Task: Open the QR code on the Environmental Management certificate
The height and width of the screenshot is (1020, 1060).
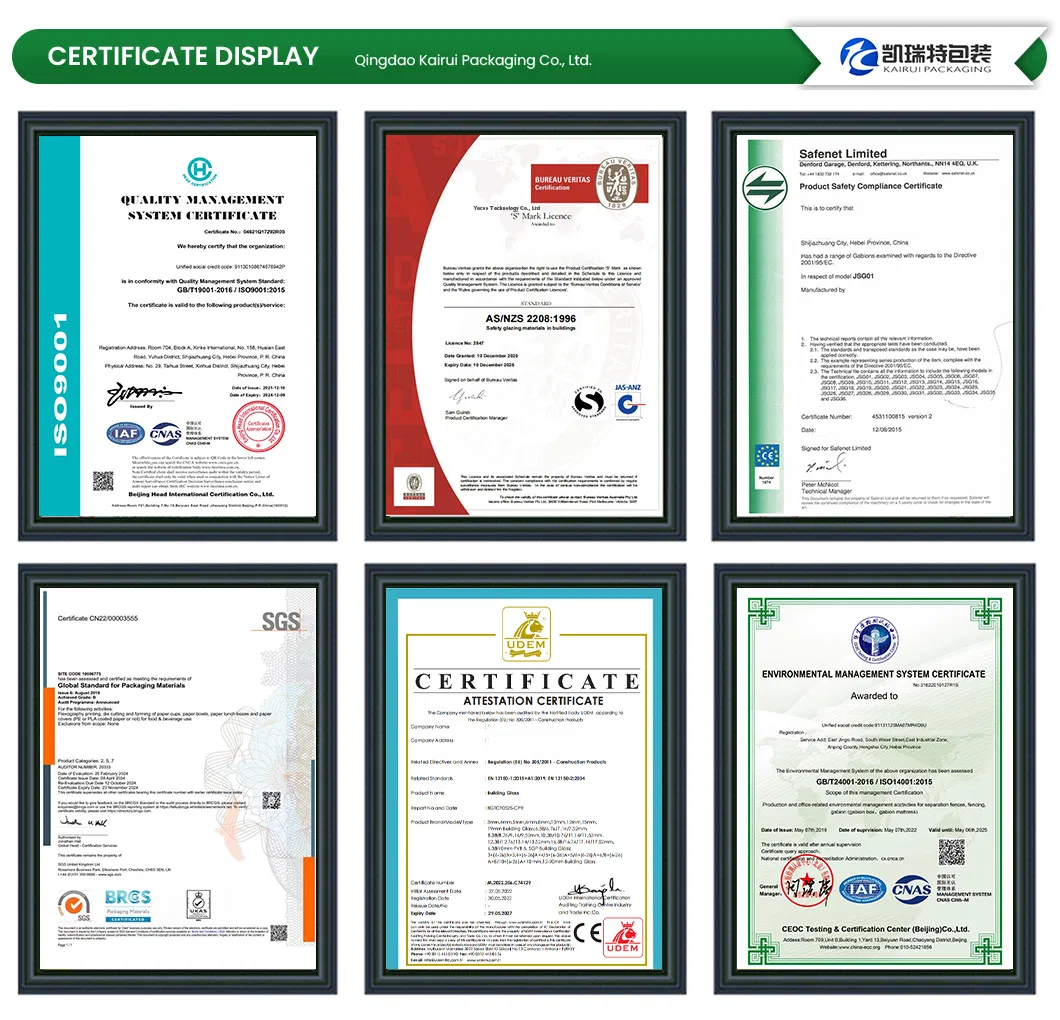Action: pos(951,852)
